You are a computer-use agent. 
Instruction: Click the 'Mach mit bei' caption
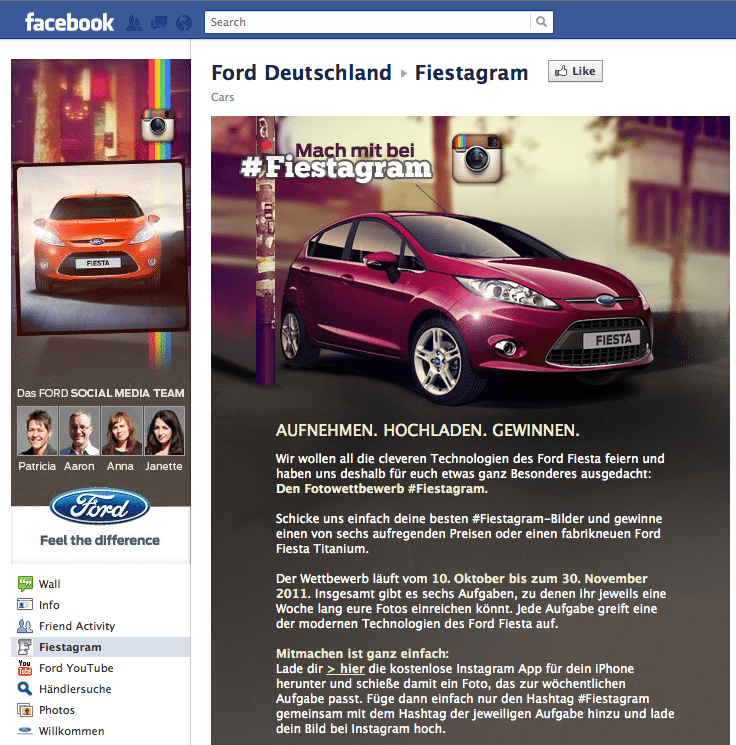pos(355,150)
